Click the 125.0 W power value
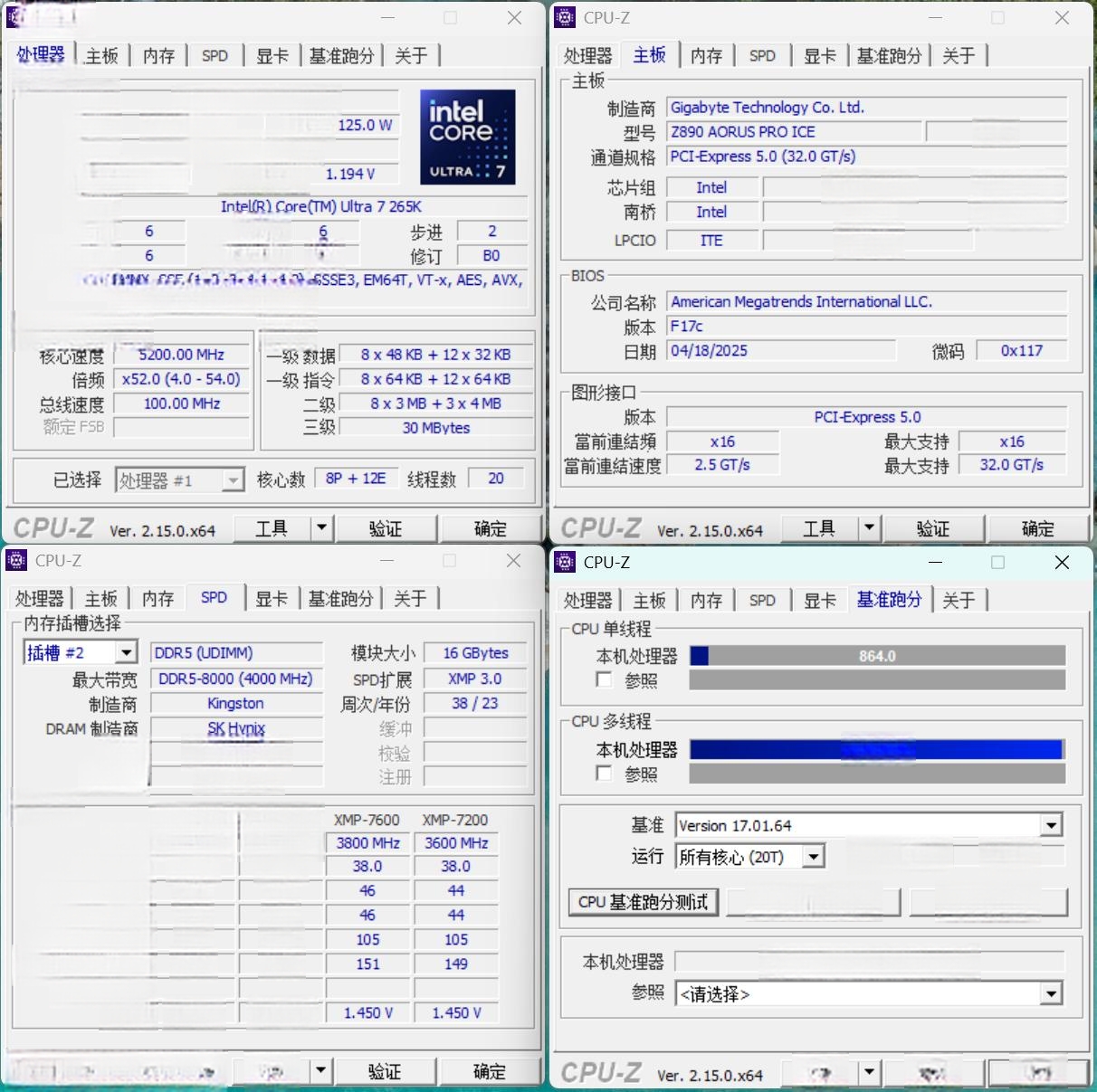This screenshot has height=1092, width=1097. (366, 125)
